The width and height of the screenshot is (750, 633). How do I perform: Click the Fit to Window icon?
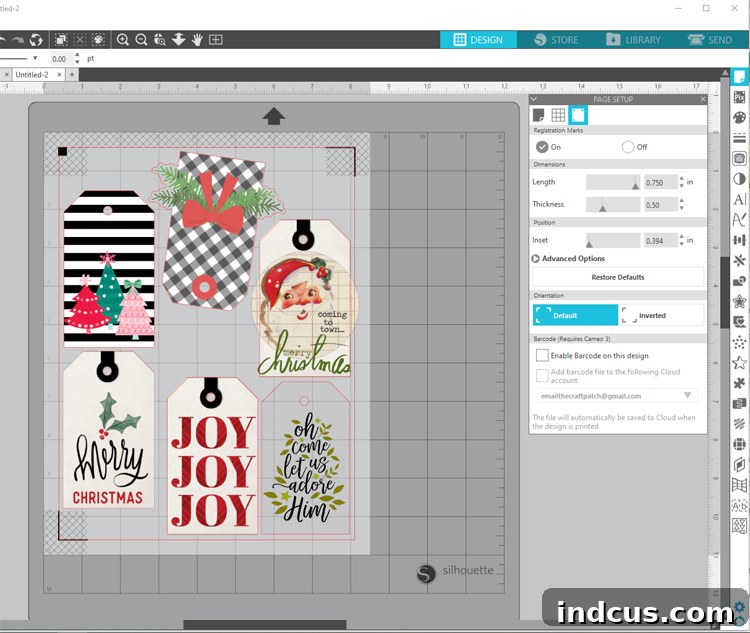coord(216,40)
